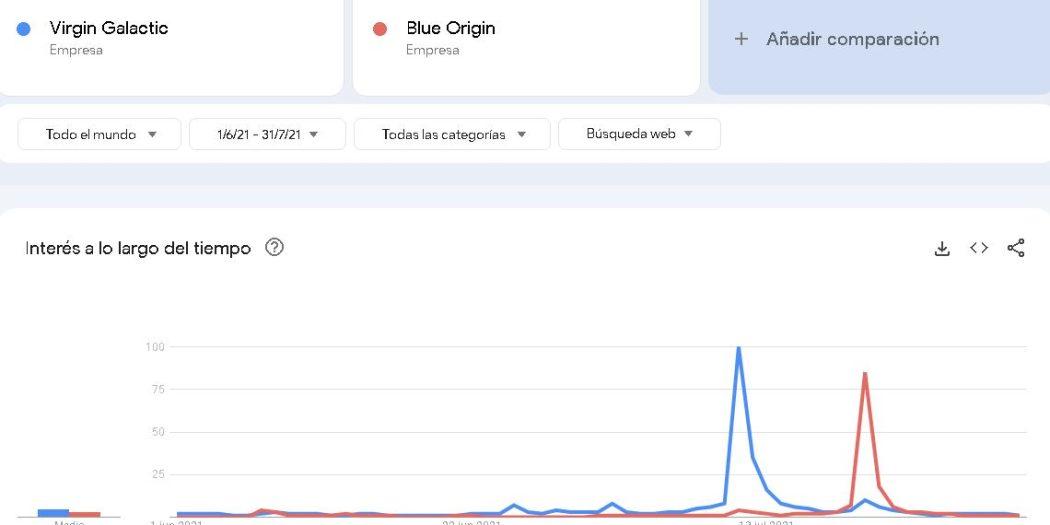Click the red average bar for Blue Origin
The width and height of the screenshot is (1050, 525).
point(85,514)
